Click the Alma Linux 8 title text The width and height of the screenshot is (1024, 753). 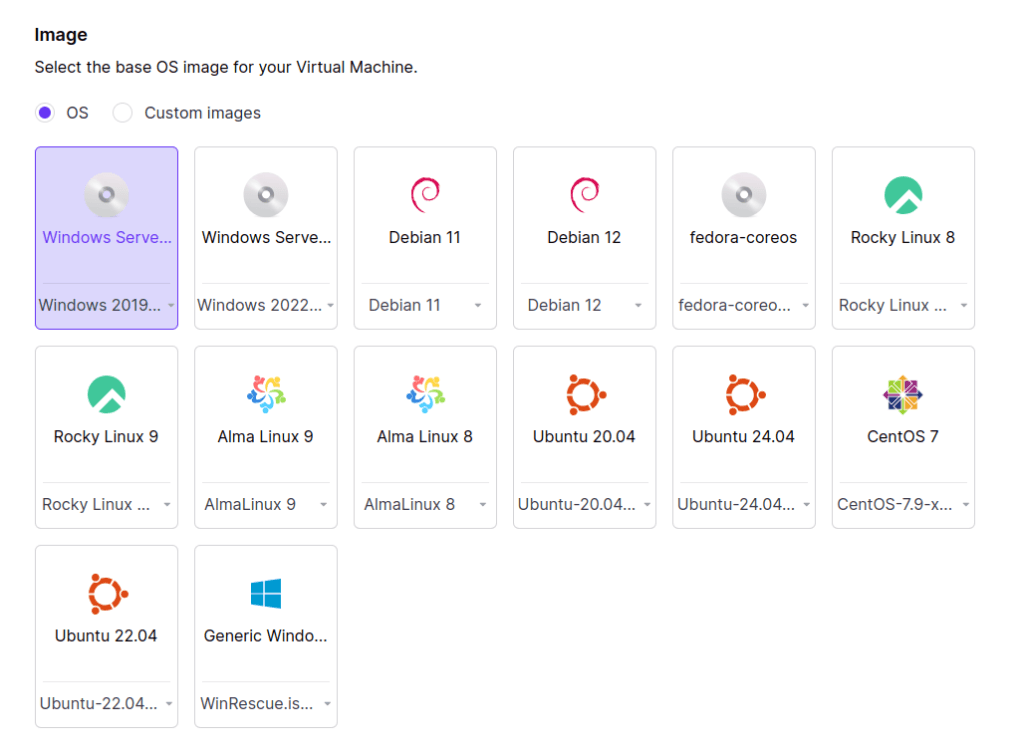pyautogui.click(x=425, y=436)
